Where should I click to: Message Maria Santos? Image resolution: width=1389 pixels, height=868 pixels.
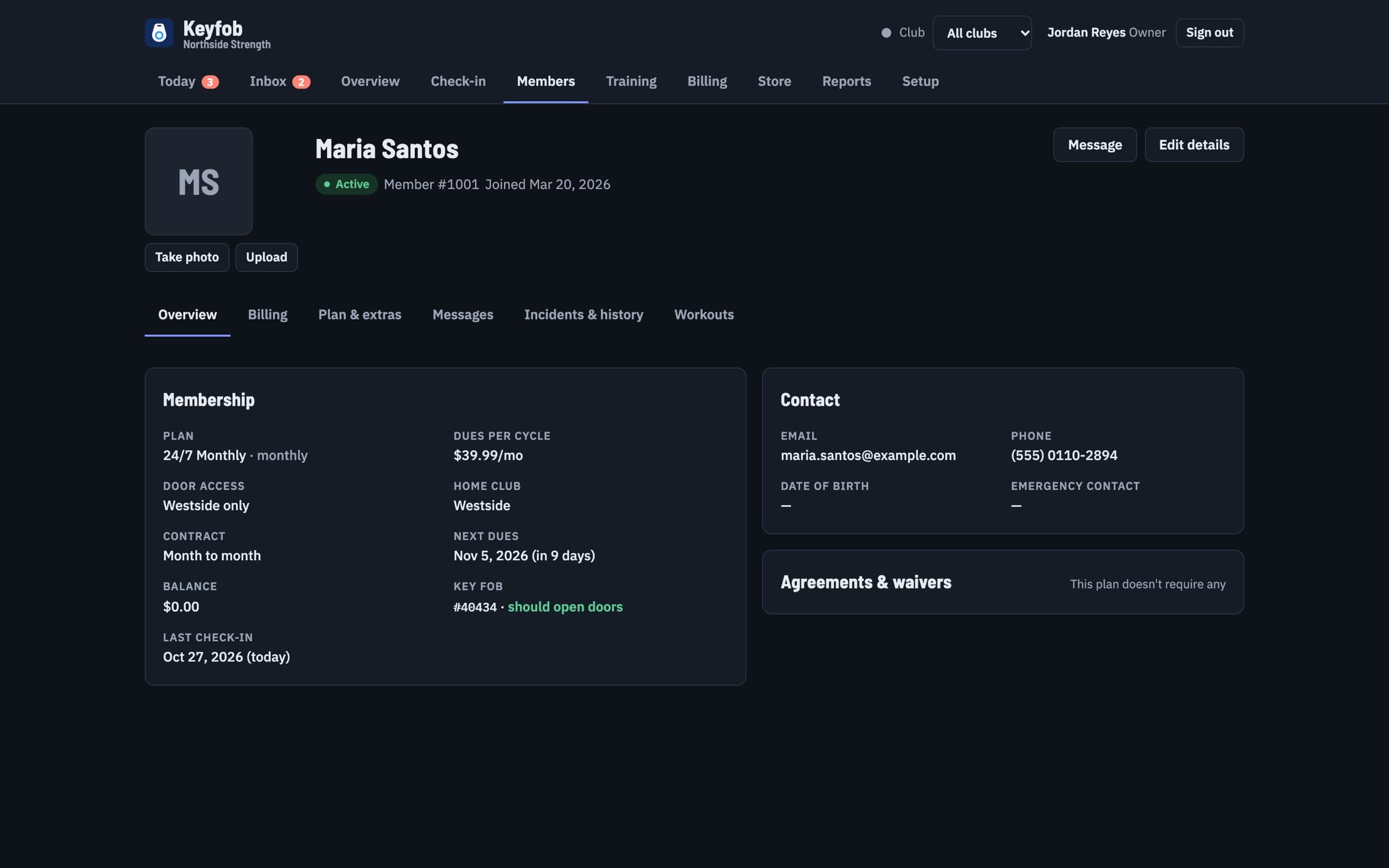(1094, 145)
